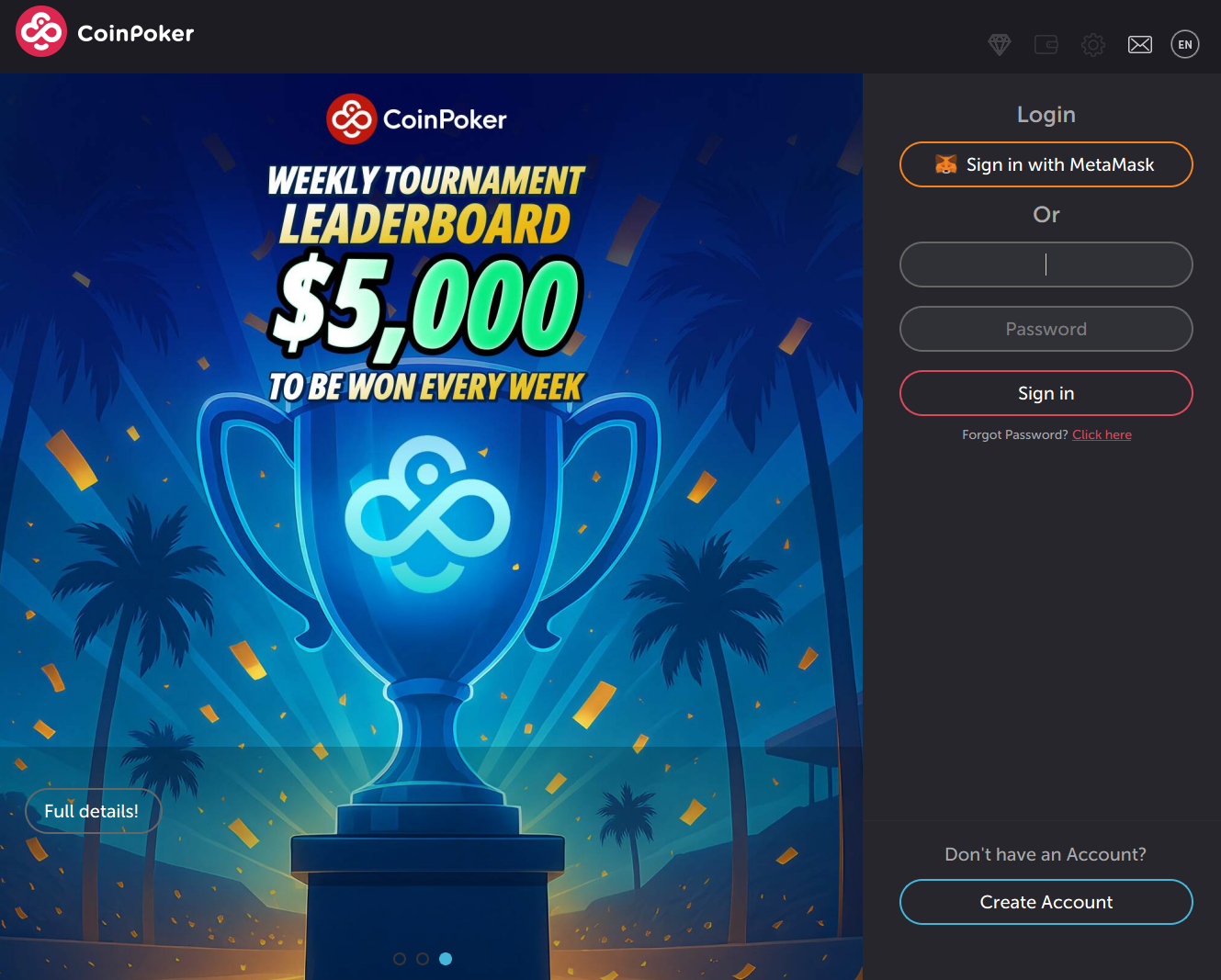The width and height of the screenshot is (1221, 980).
Task: Open the Full details! banner button
Action: tap(93, 811)
